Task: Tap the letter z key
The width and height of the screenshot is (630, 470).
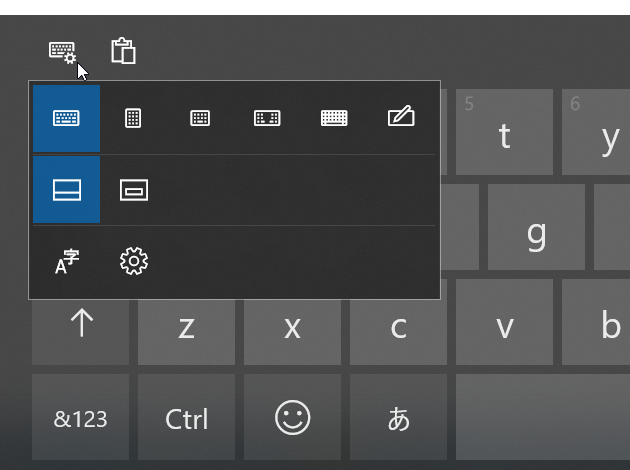Action: coord(186,332)
